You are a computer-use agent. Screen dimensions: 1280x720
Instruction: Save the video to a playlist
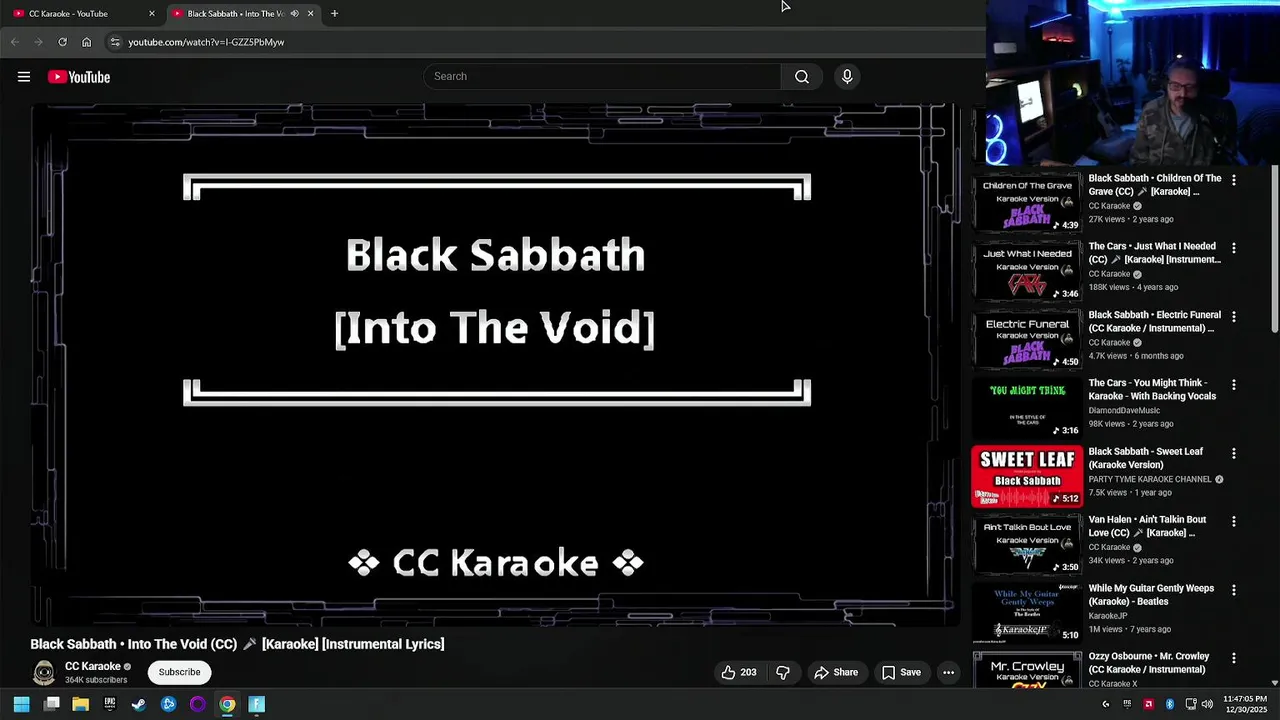(x=900, y=672)
